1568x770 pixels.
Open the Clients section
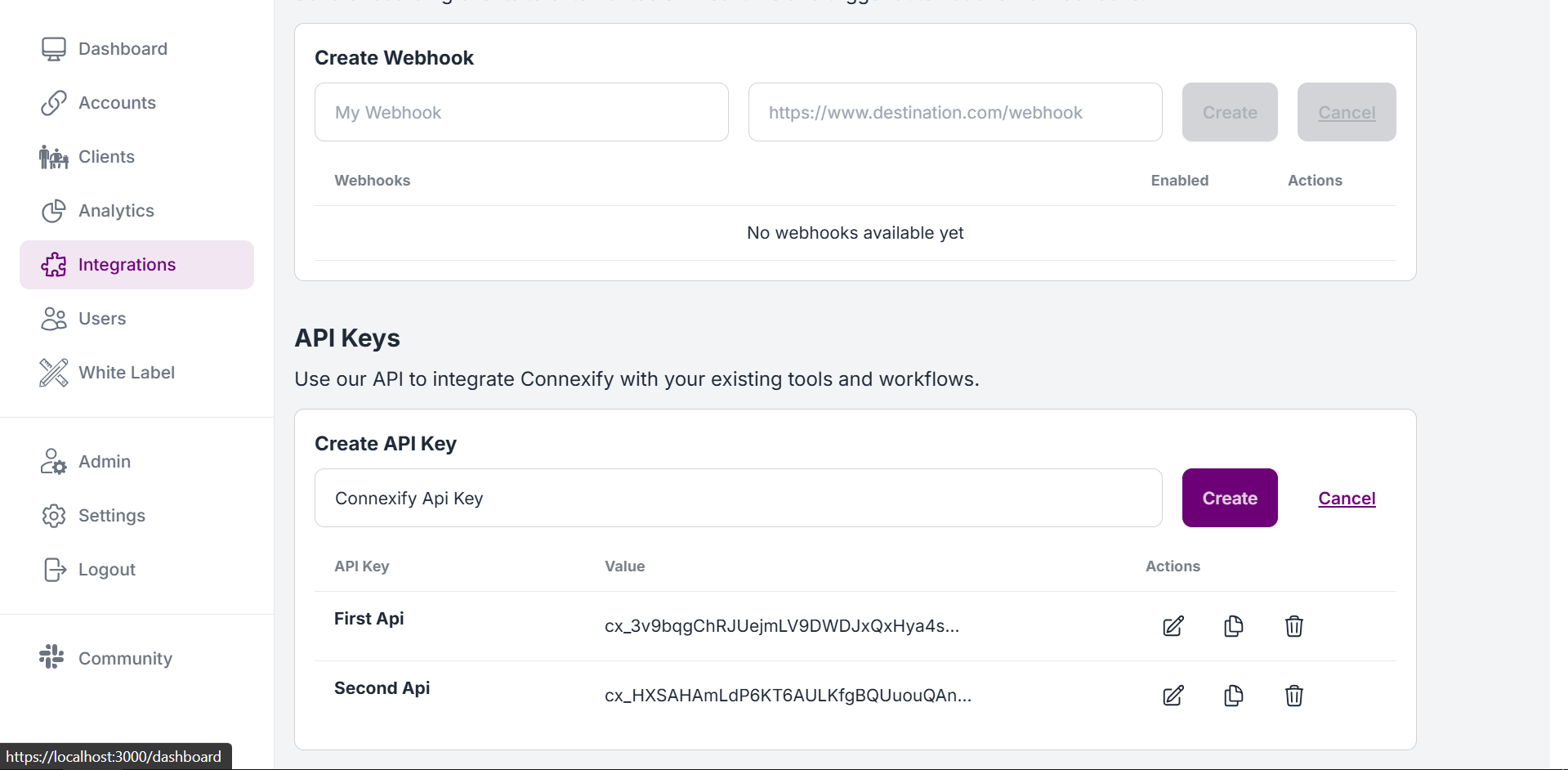106,156
